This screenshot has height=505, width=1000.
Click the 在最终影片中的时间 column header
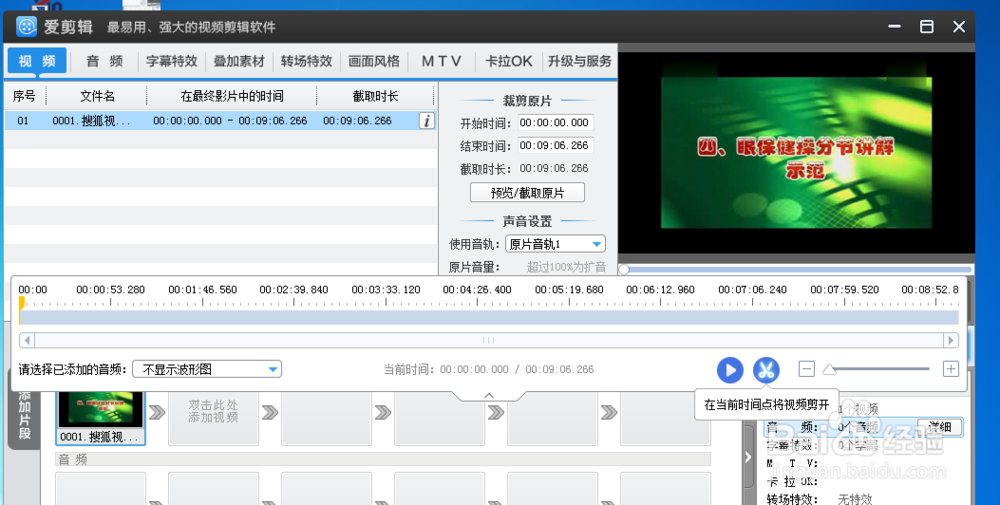coord(232,96)
